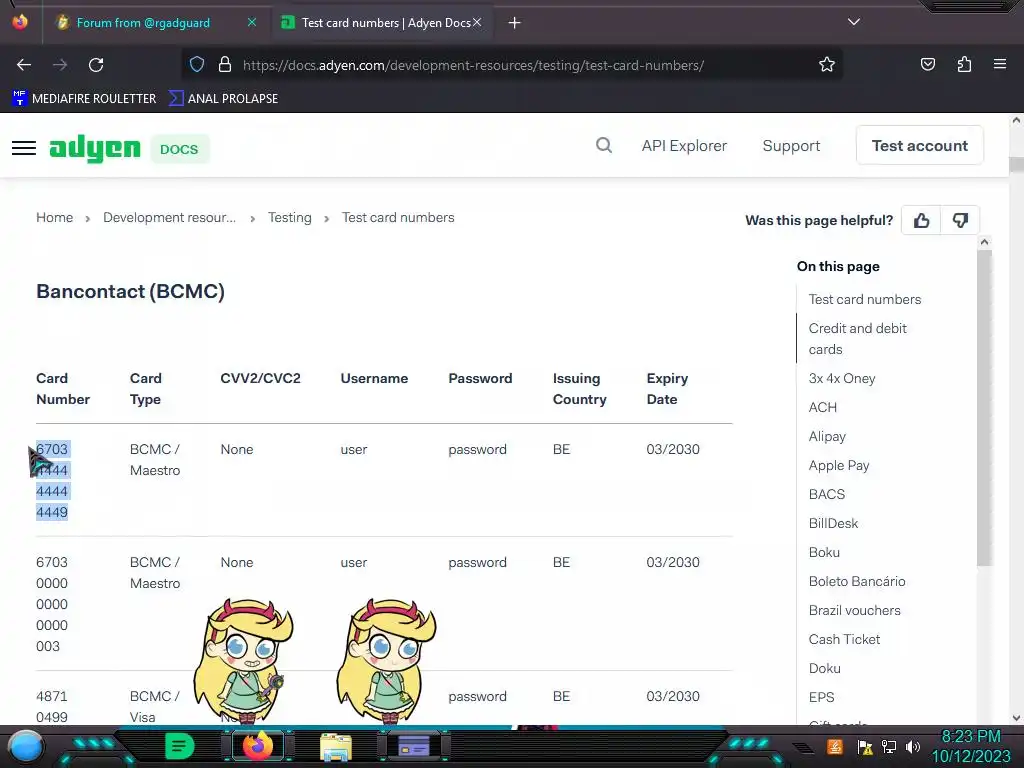Click the Test account button
1024x768 pixels.
pyautogui.click(x=920, y=146)
